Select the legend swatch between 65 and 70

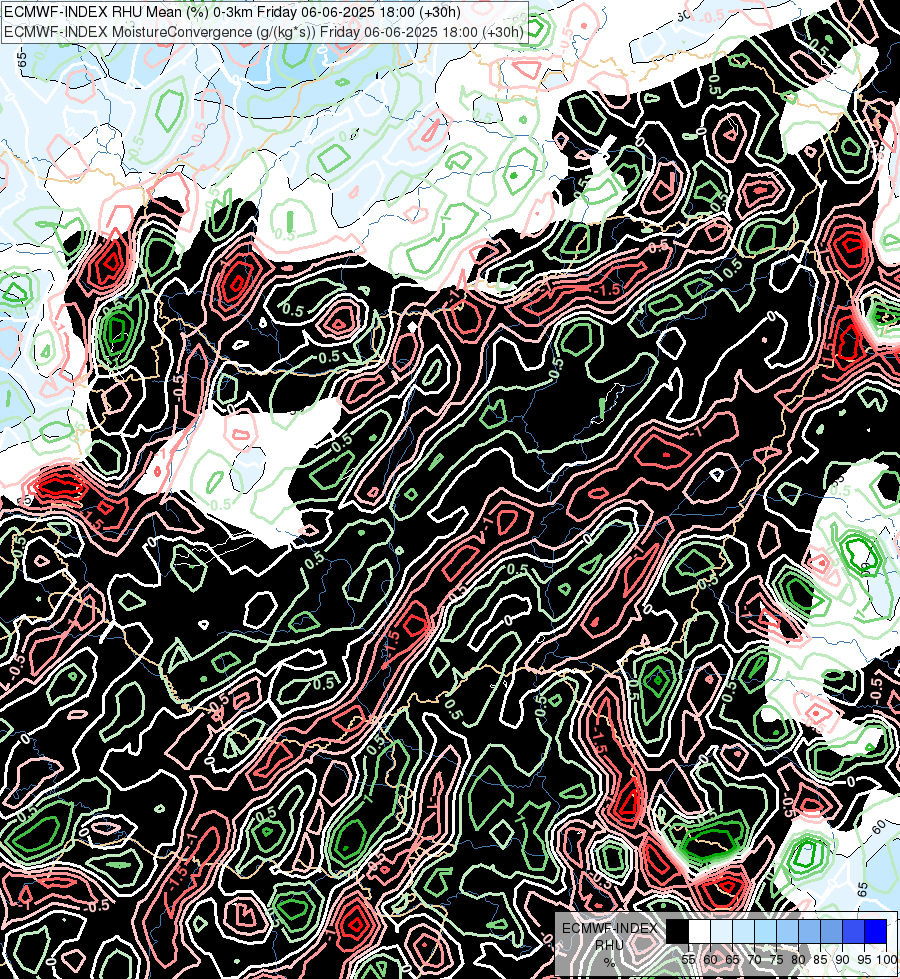pyautogui.click(x=743, y=931)
